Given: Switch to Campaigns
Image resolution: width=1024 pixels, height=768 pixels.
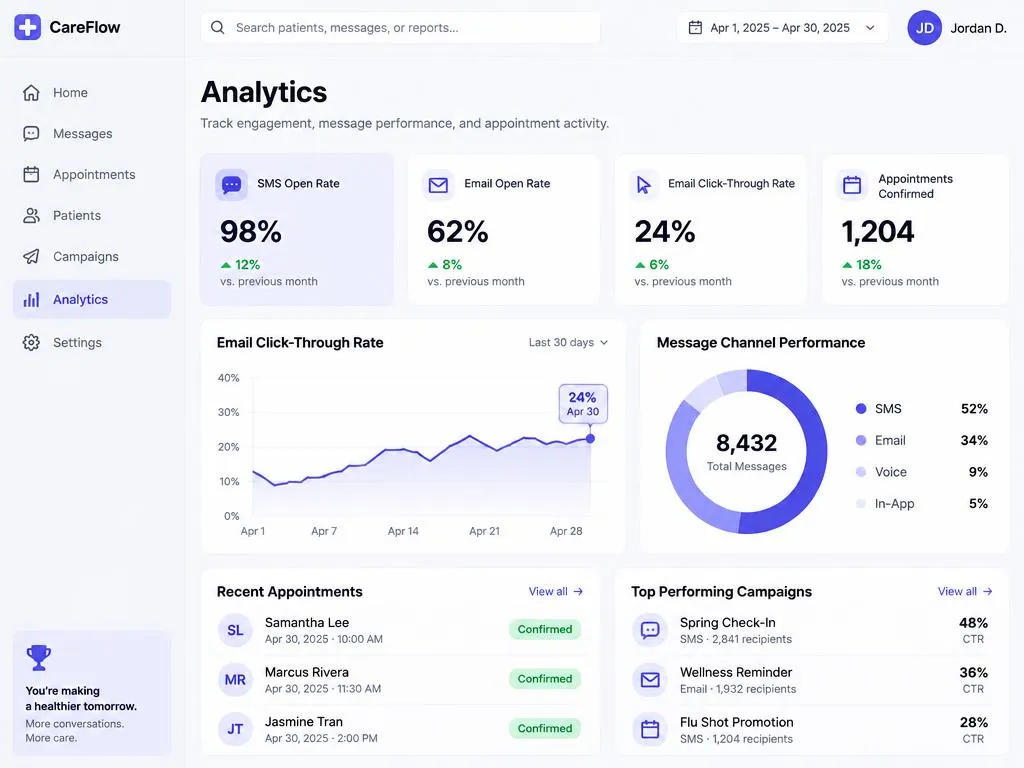Looking at the screenshot, I should 91,257.
